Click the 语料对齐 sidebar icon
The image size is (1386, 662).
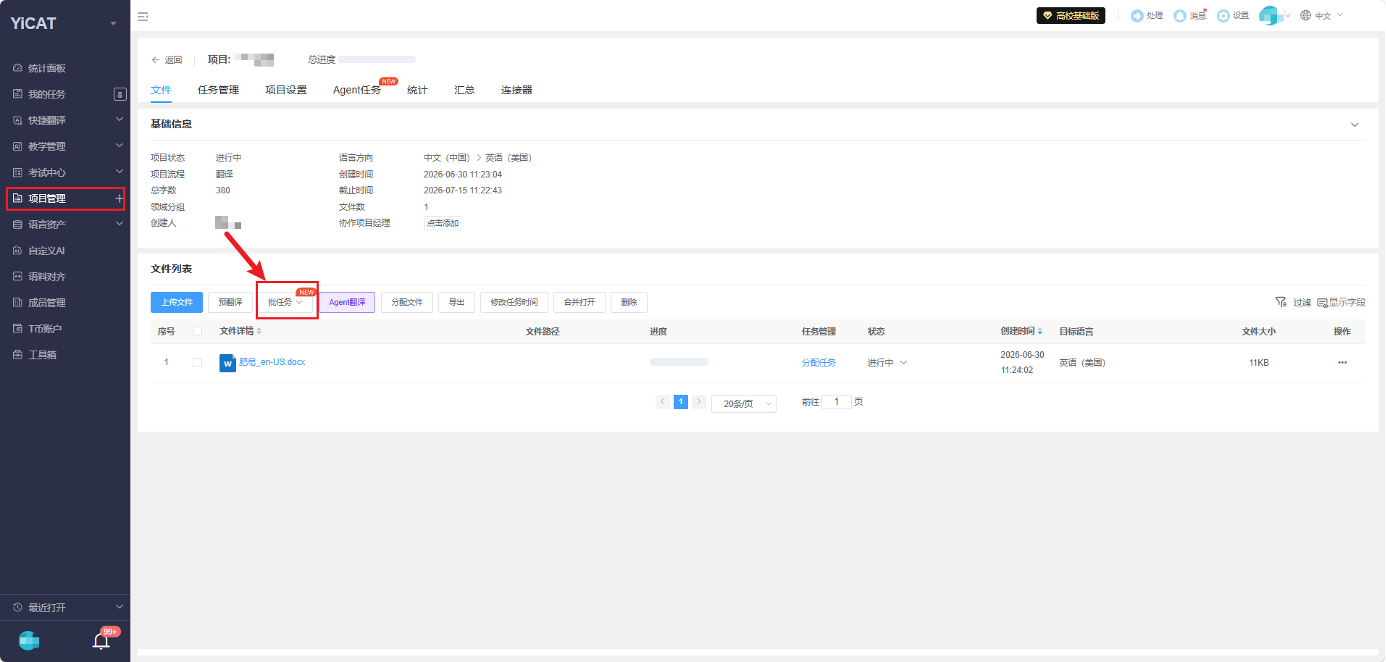(17, 276)
